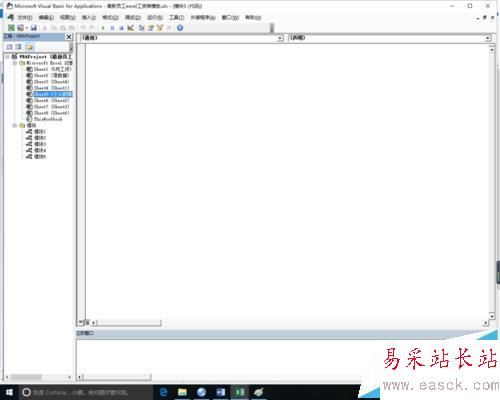Screen dimensions: 500x400
Task: Click the Insert UserForm toolbar icon
Action: pos(20,28)
